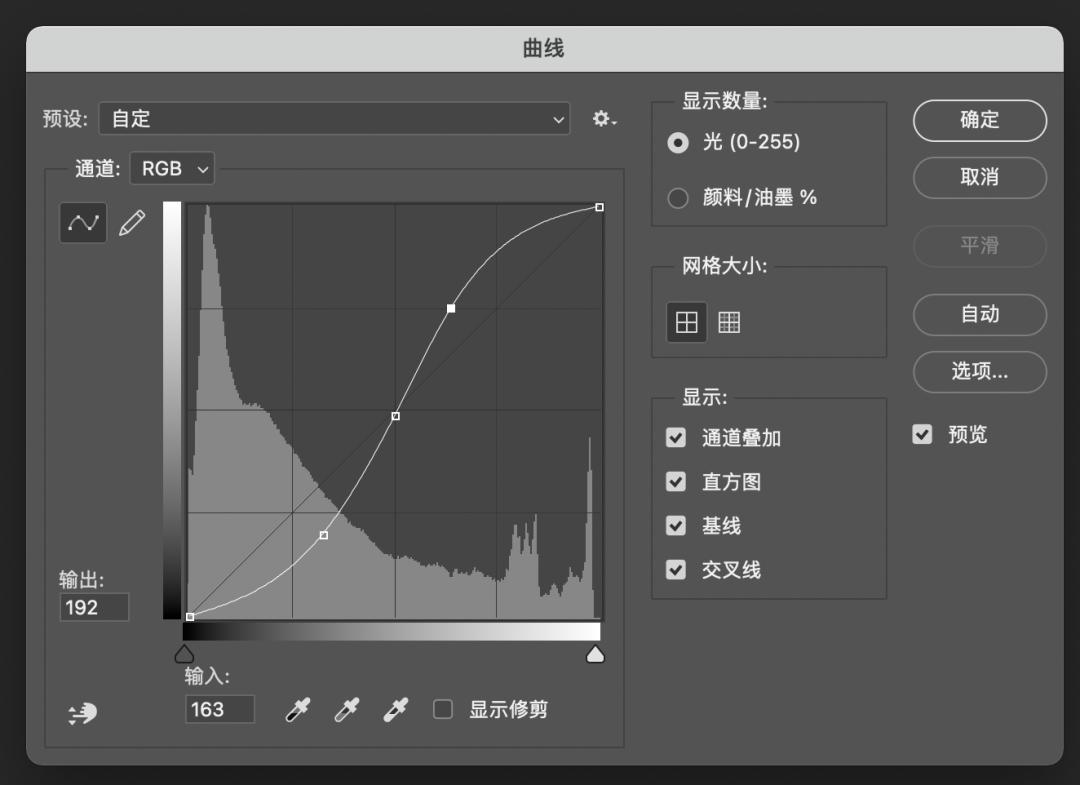Screen dimensions: 1080x785
Task: Click the 输入 input value field
Action: [219, 709]
